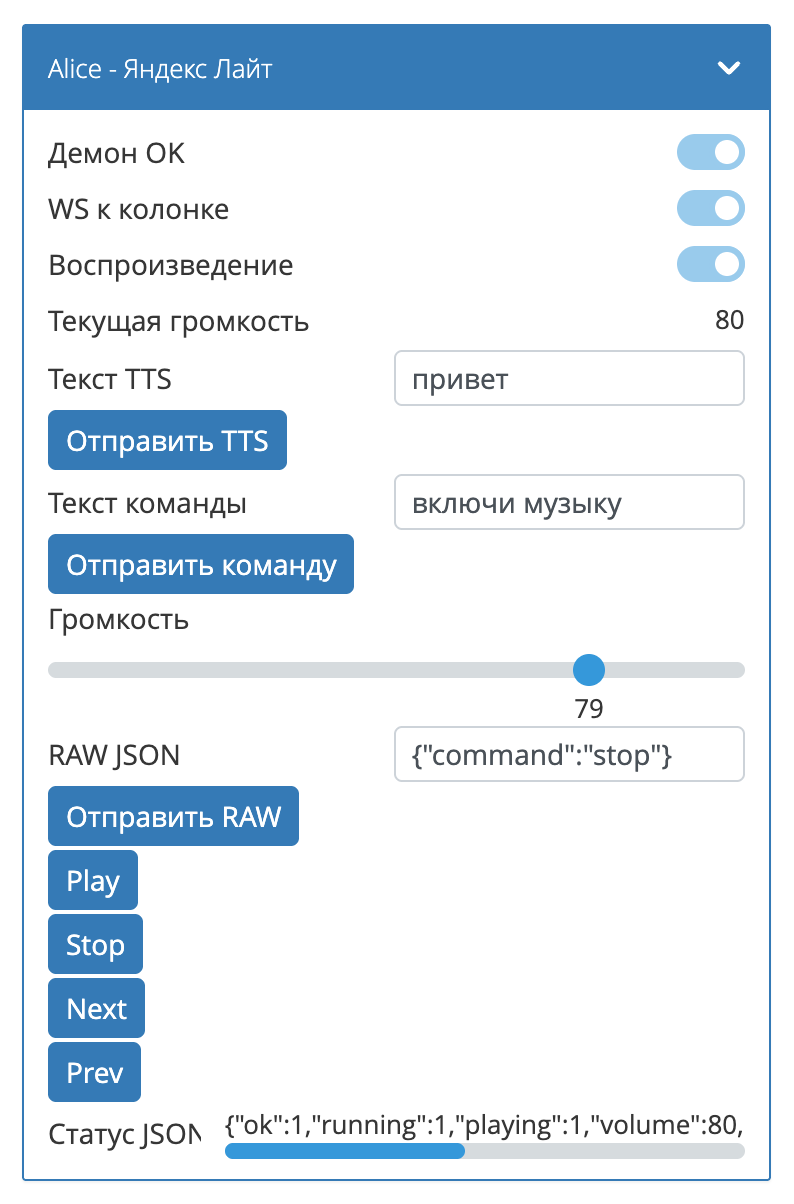
Task: Go to previous track with Prev
Action: click(94, 1073)
